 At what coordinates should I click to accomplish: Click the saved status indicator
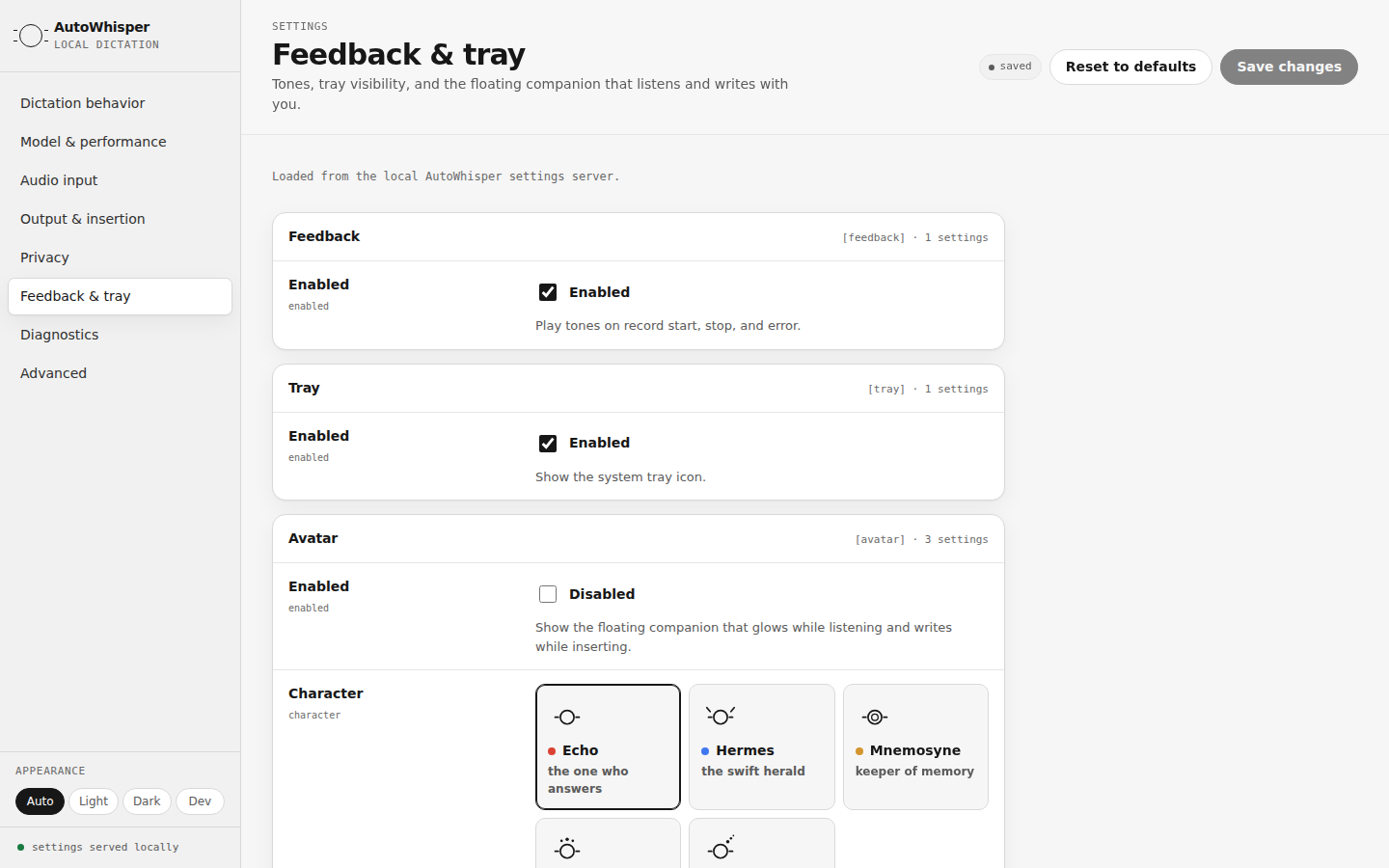point(1010,67)
